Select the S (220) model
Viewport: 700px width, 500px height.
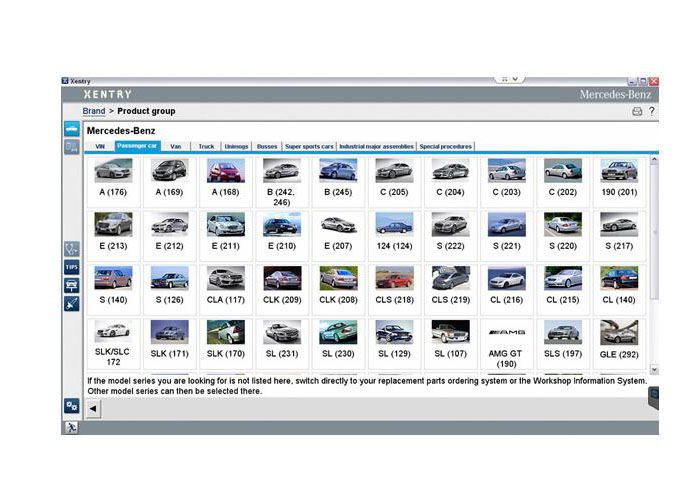click(563, 236)
